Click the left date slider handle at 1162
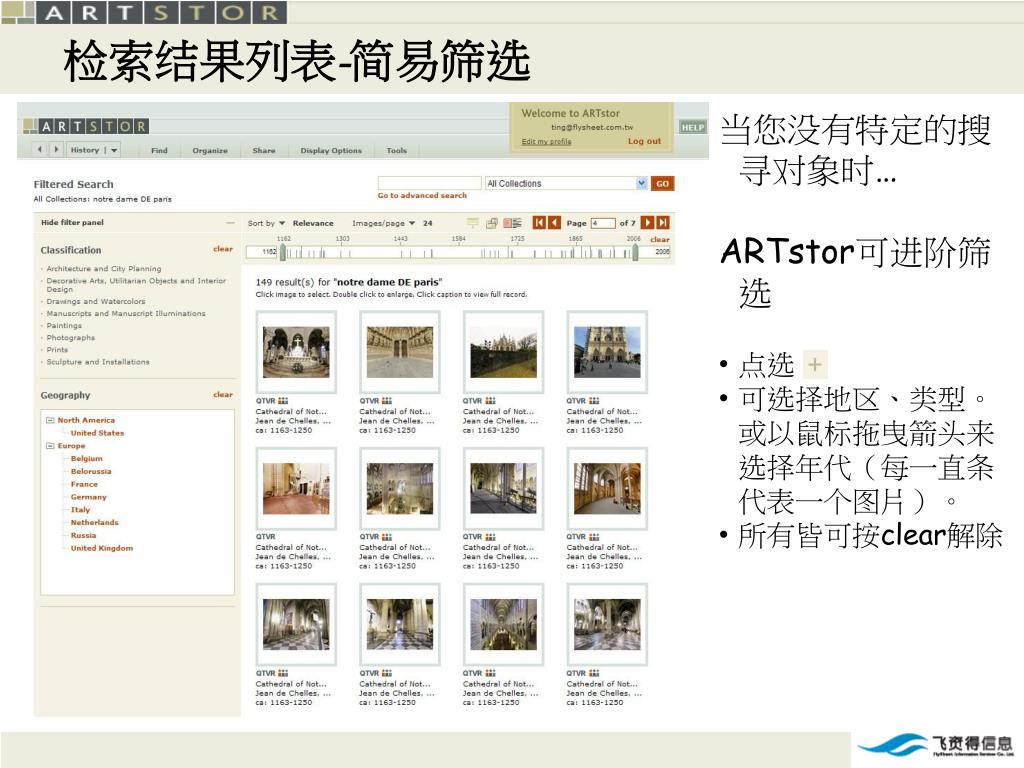 283,252
